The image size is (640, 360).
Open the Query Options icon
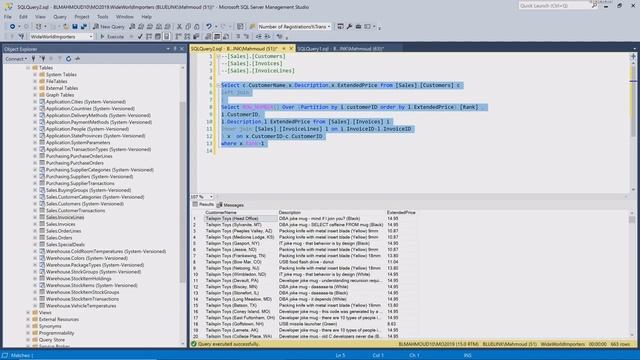[158, 36]
